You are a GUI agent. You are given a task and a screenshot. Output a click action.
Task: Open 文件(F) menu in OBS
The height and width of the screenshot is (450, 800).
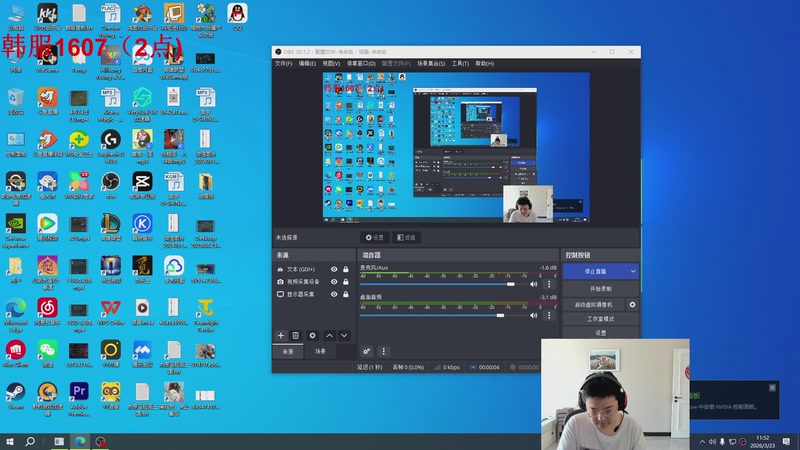pos(284,64)
